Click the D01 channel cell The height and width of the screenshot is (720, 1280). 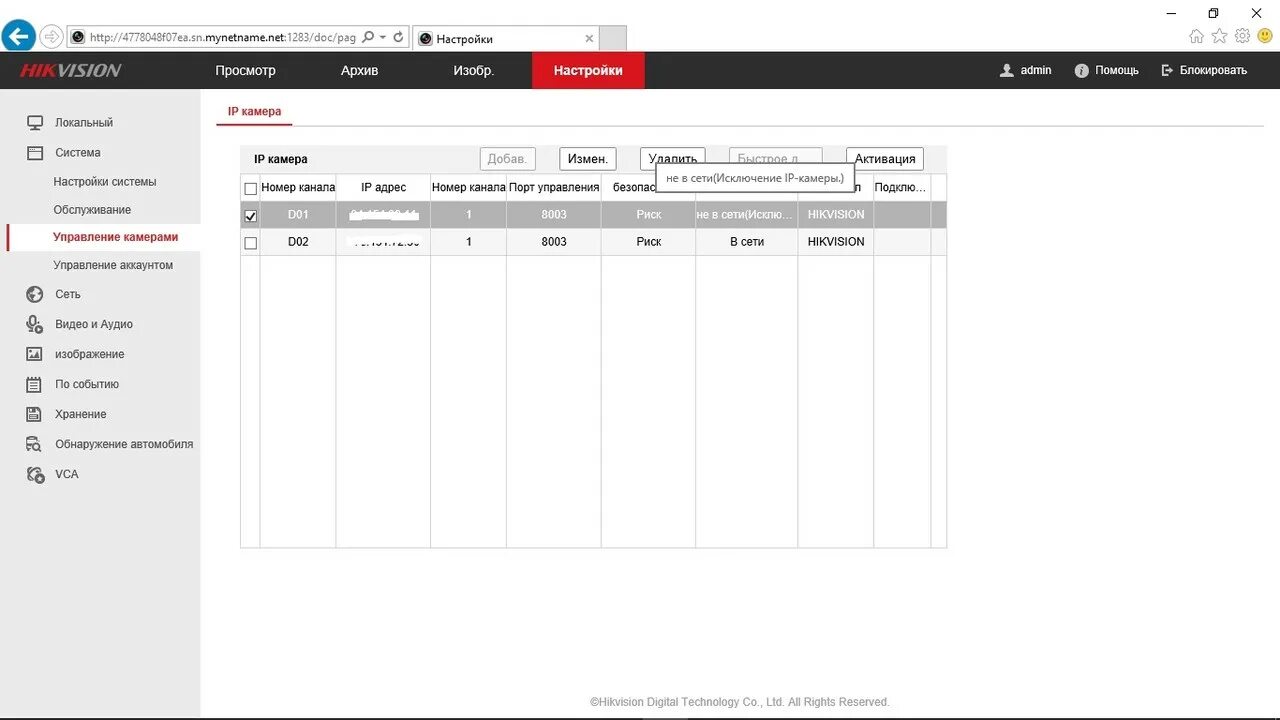(x=298, y=214)
